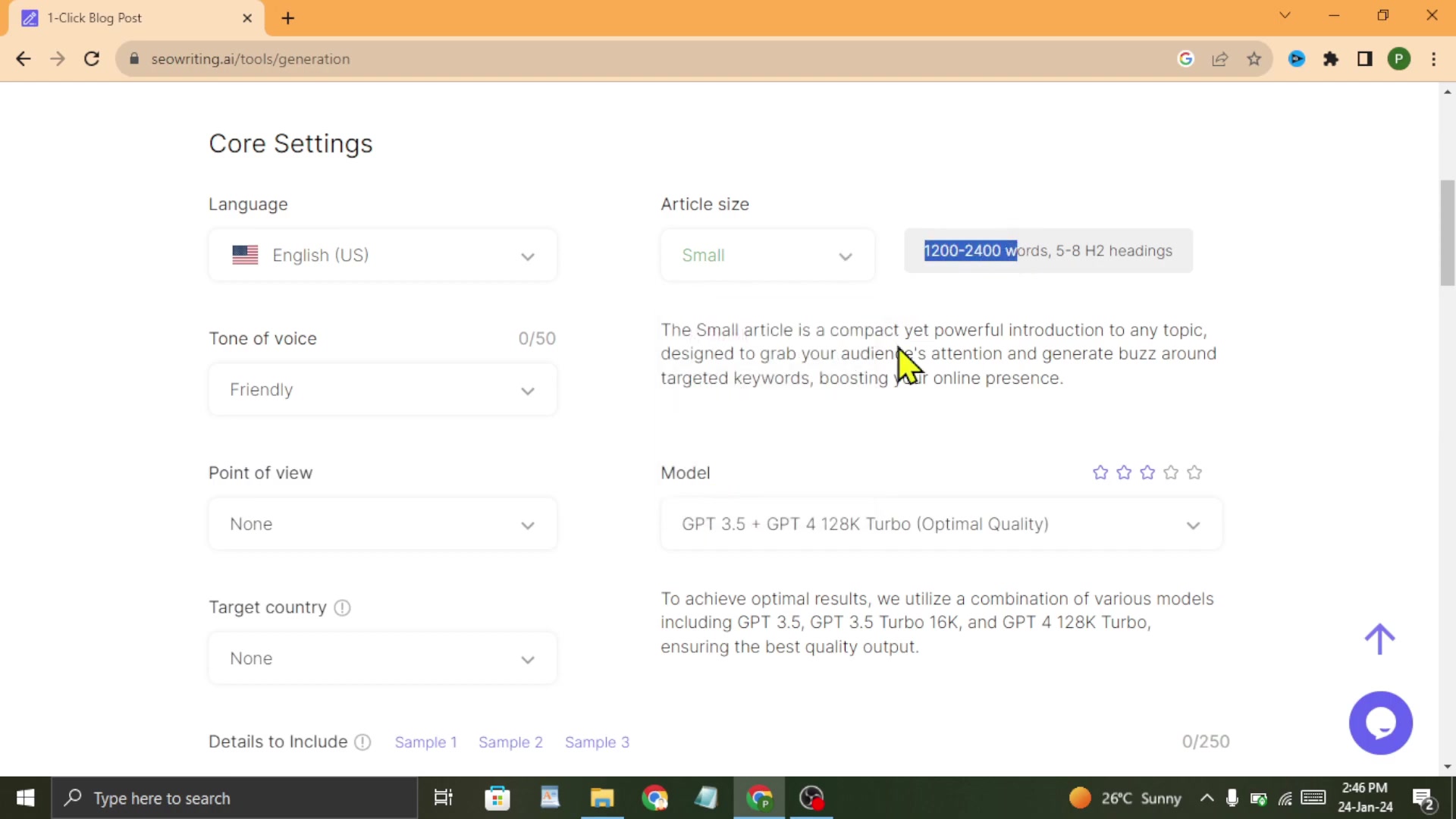This screenshot has height=819, width=1456.
Task: Click the third model rating star
Action: pos(1147,472)
